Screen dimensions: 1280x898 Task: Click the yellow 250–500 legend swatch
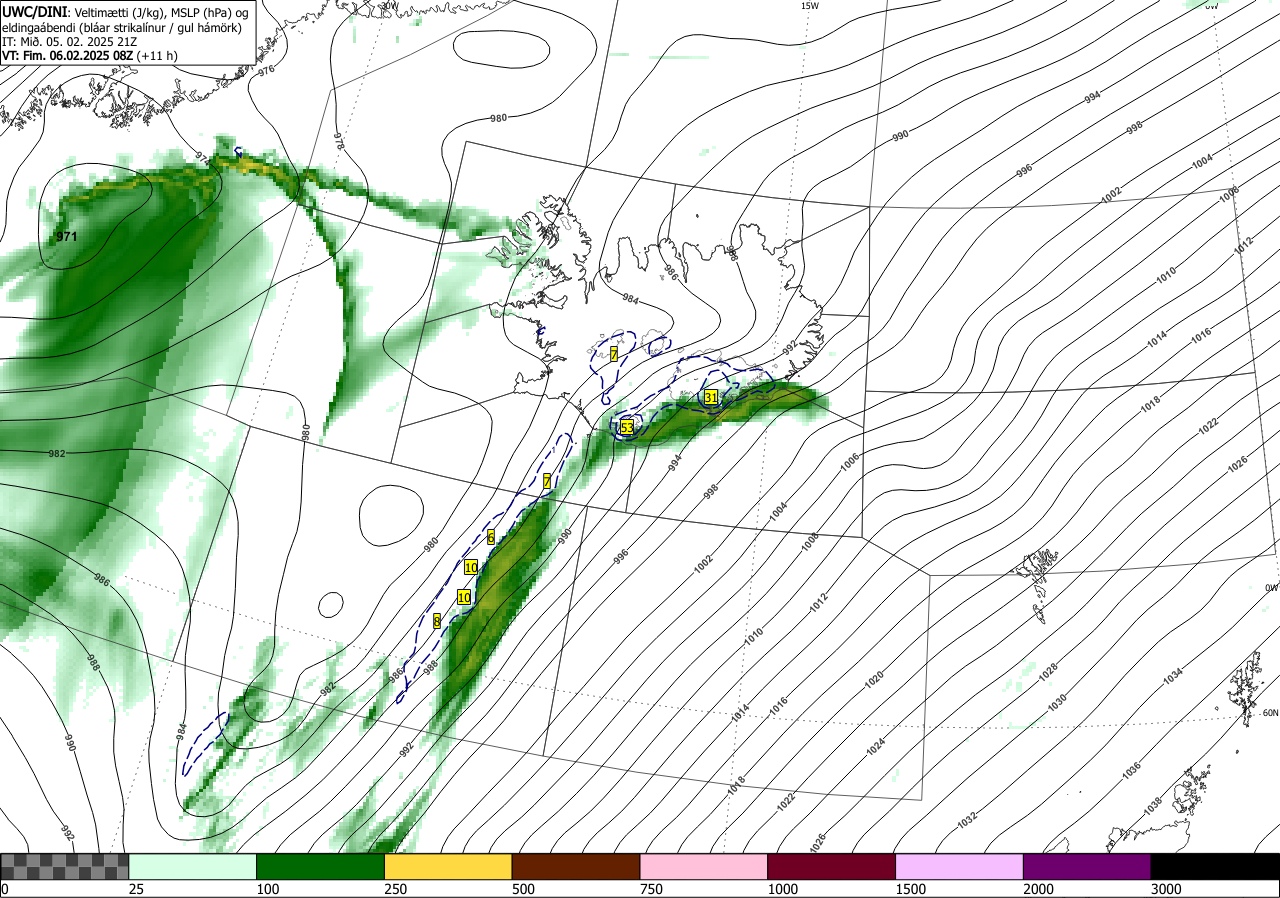point(448,866)
